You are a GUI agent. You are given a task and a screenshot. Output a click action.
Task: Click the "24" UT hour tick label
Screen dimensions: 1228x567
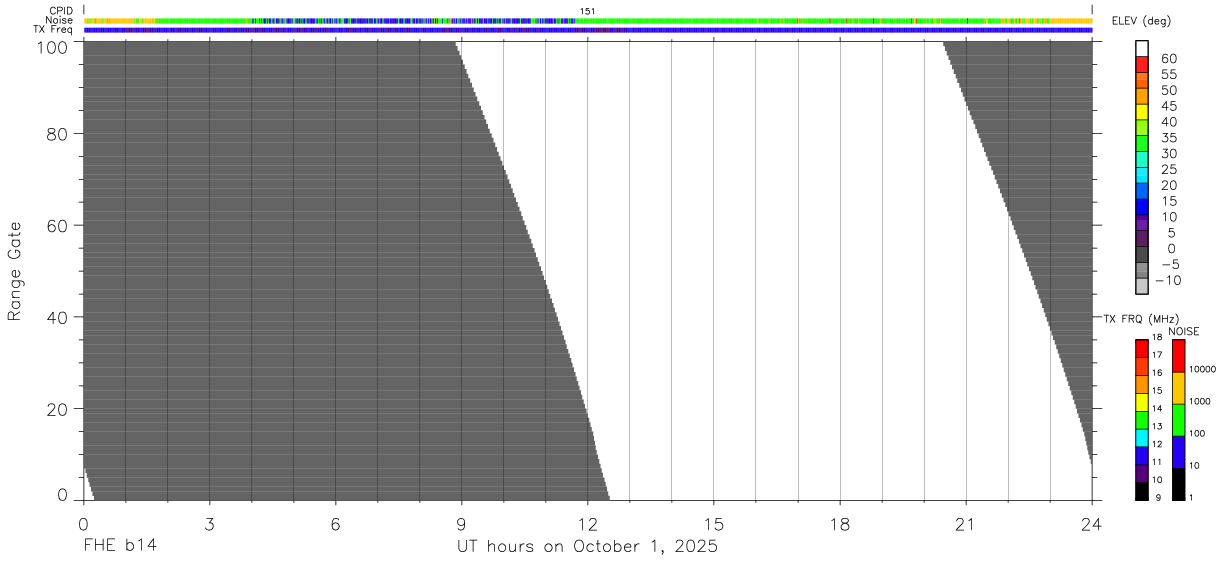[x=1092, y=524]
